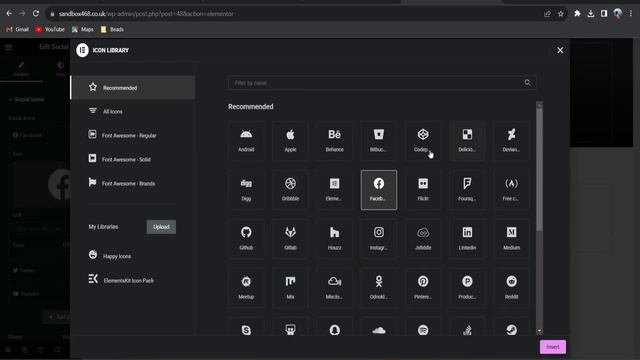Screen dimensions: 640x360
Task: Click the scrollbar down arrow
Action: point(540,331)
